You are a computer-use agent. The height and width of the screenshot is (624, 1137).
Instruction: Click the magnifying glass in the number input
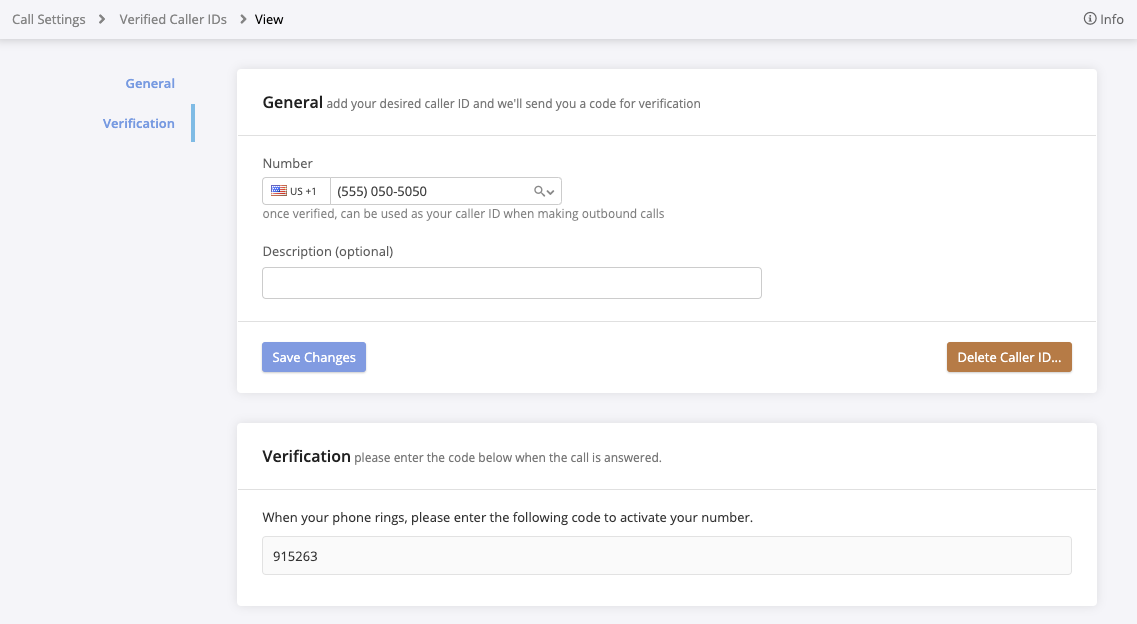pyautogui.click(x=537, y=190)
